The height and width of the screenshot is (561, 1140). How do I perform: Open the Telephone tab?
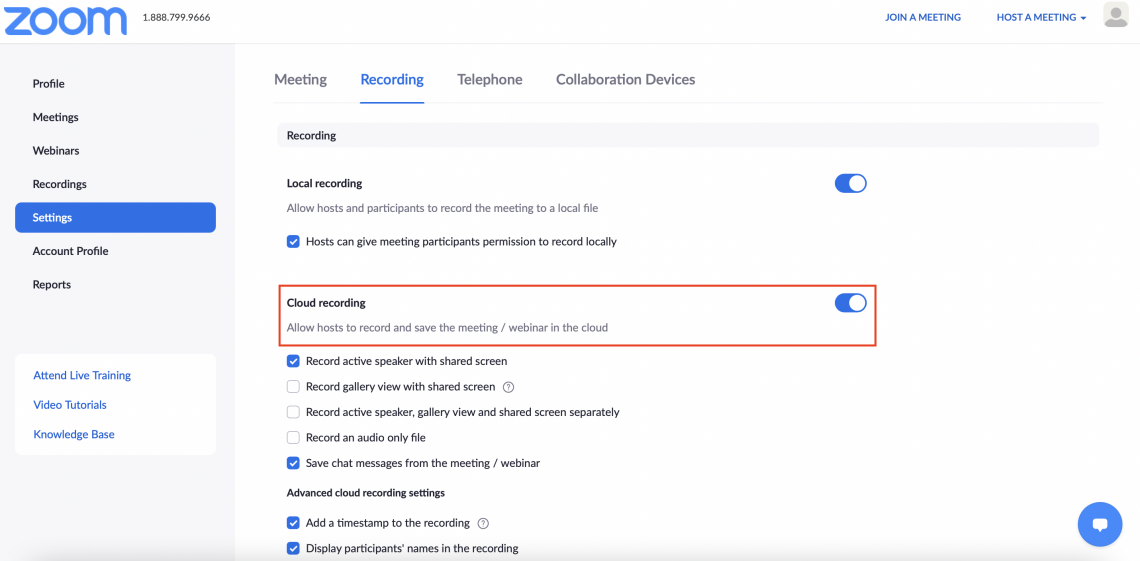pyautogui.click(x=489, y=79)
